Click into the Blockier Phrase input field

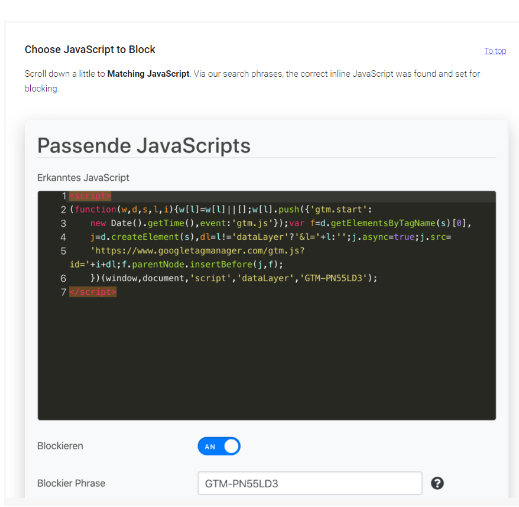[310, 483]
